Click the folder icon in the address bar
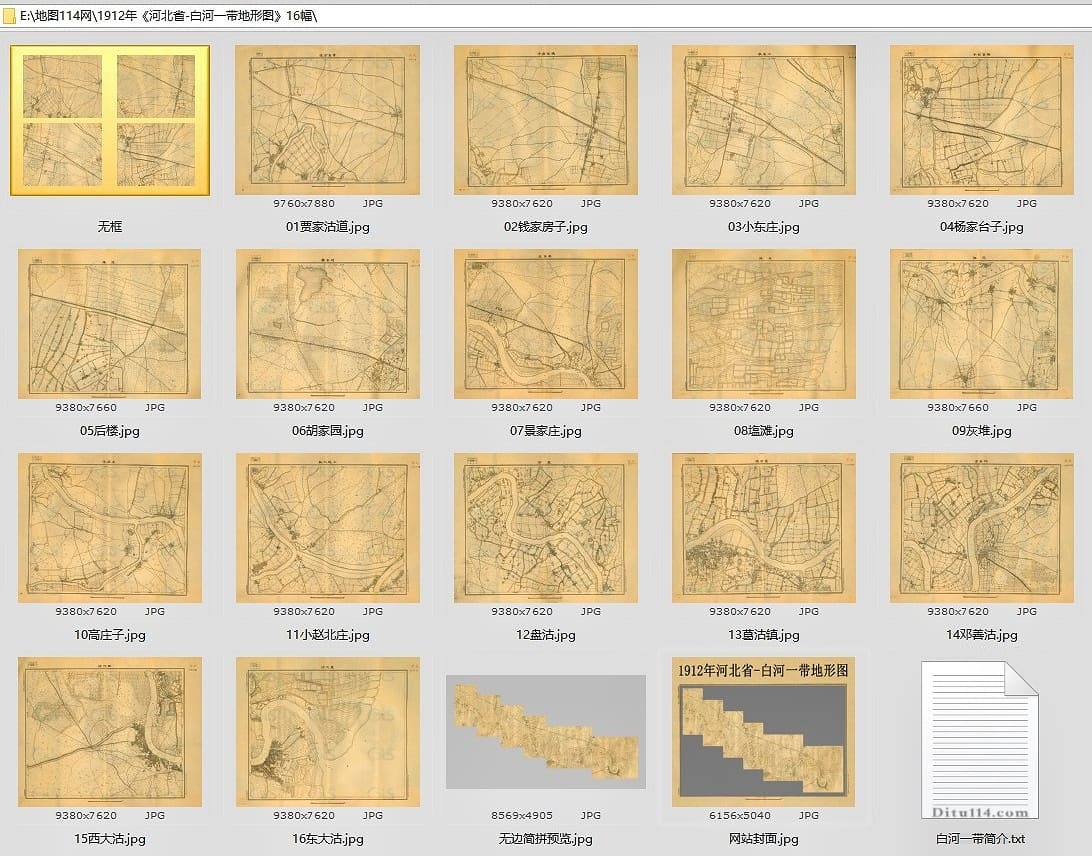This screenshot has height=856, width=1092. pyautogui.click(x=10, y=17)
